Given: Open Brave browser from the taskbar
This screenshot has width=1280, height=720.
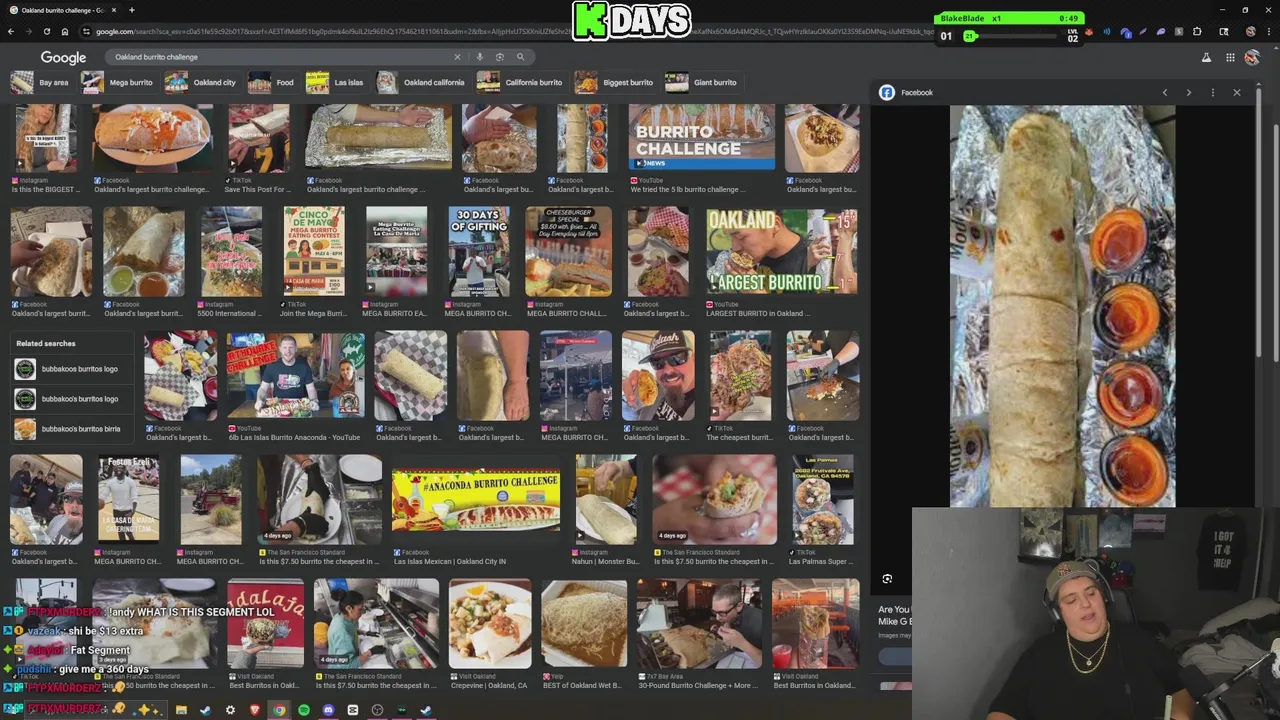Looking at the screenshot, I should coord(255,710).
